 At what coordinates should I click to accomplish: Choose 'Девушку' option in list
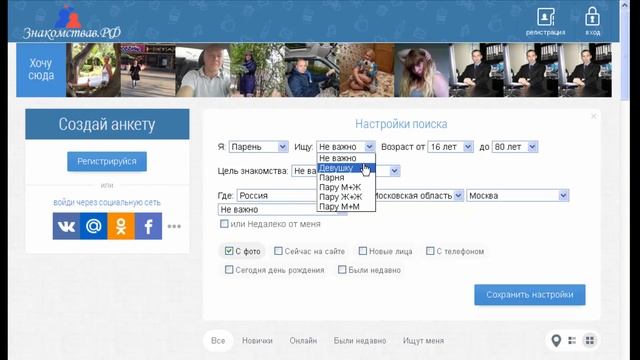click(x=346, y=168)
